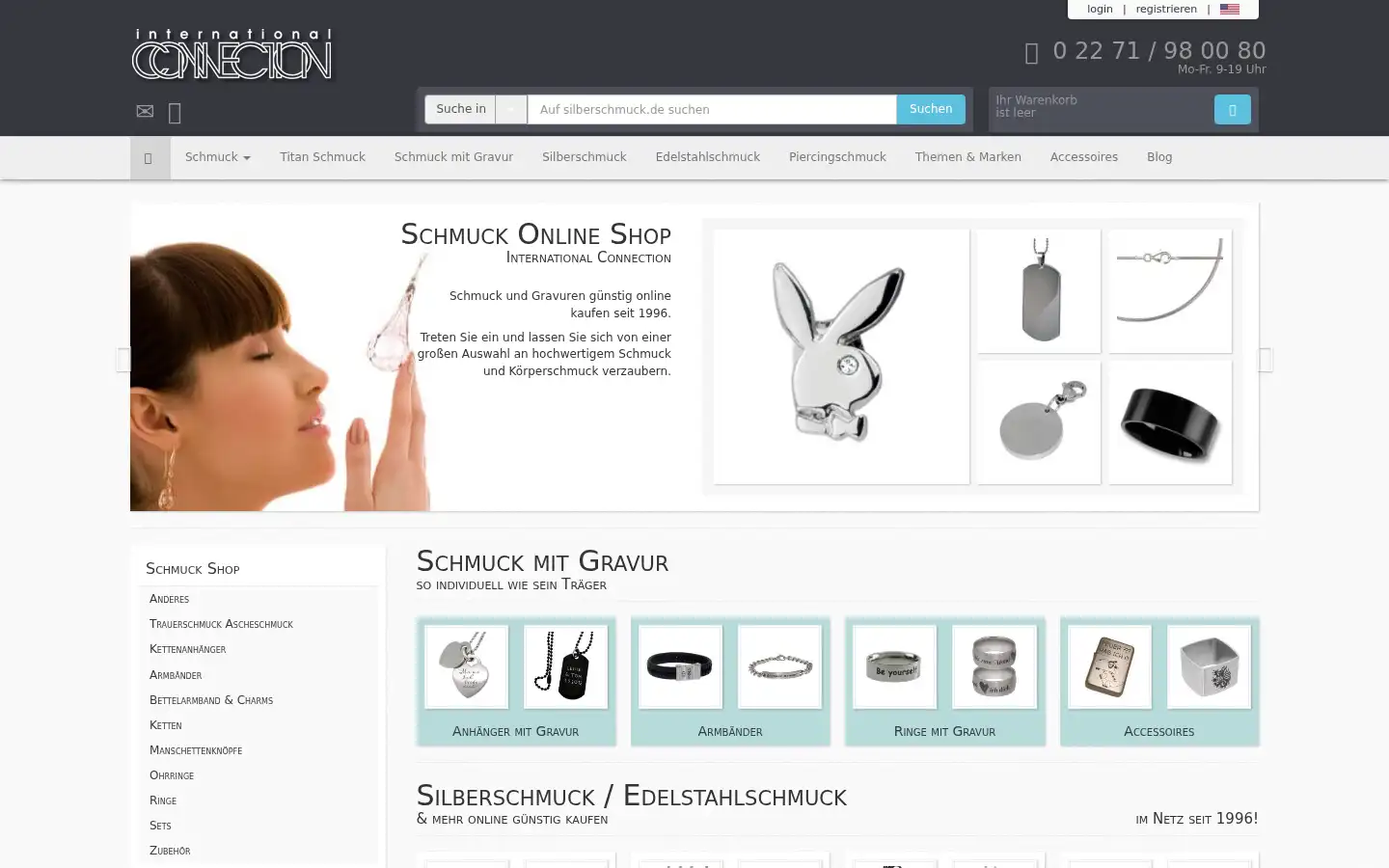1389x868 pixels.
Task: Click the phone icon beside the number
Action: 1031,53
